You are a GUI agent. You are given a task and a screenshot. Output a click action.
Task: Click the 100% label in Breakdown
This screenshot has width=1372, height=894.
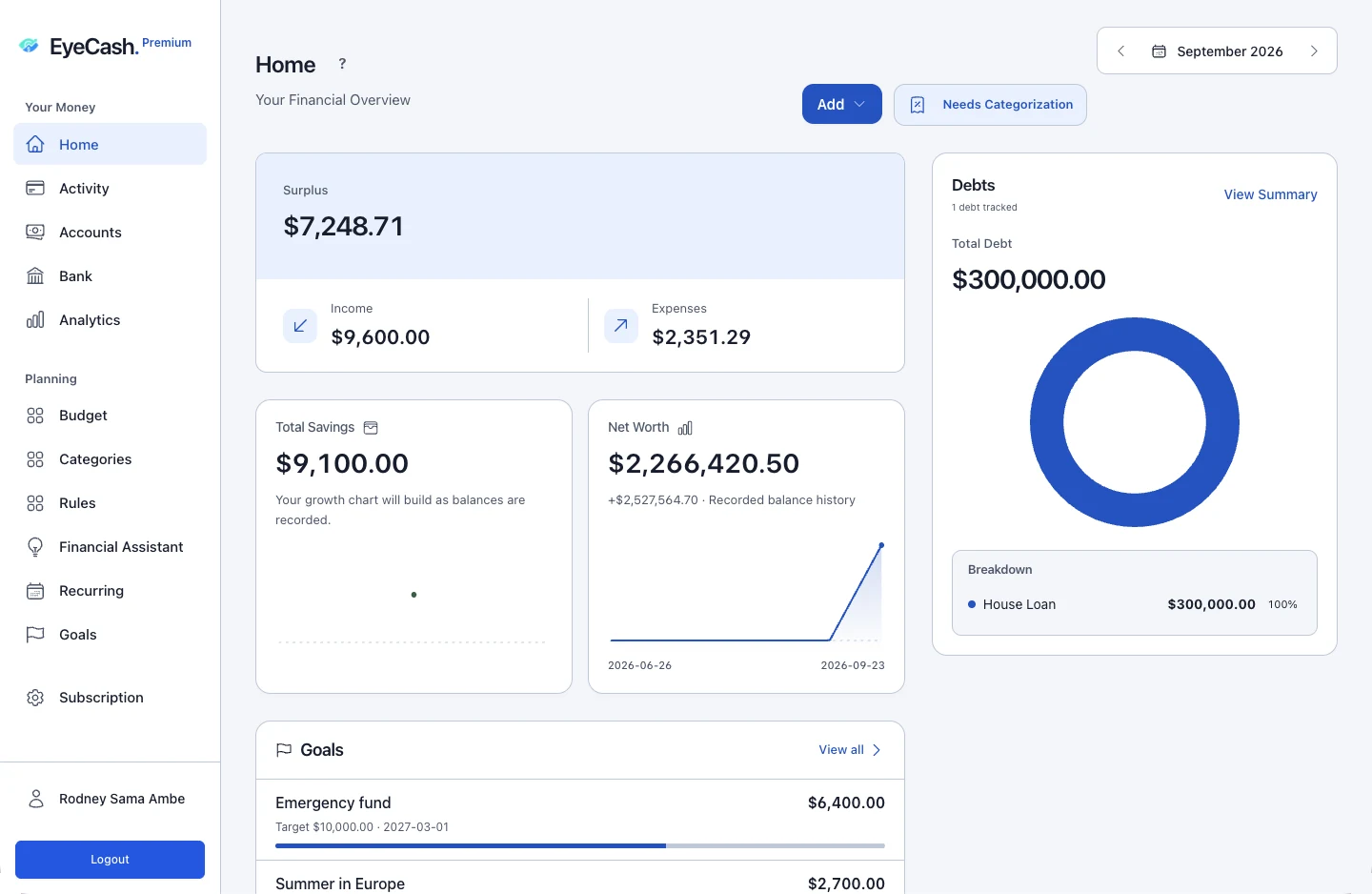click(1282, 604)
